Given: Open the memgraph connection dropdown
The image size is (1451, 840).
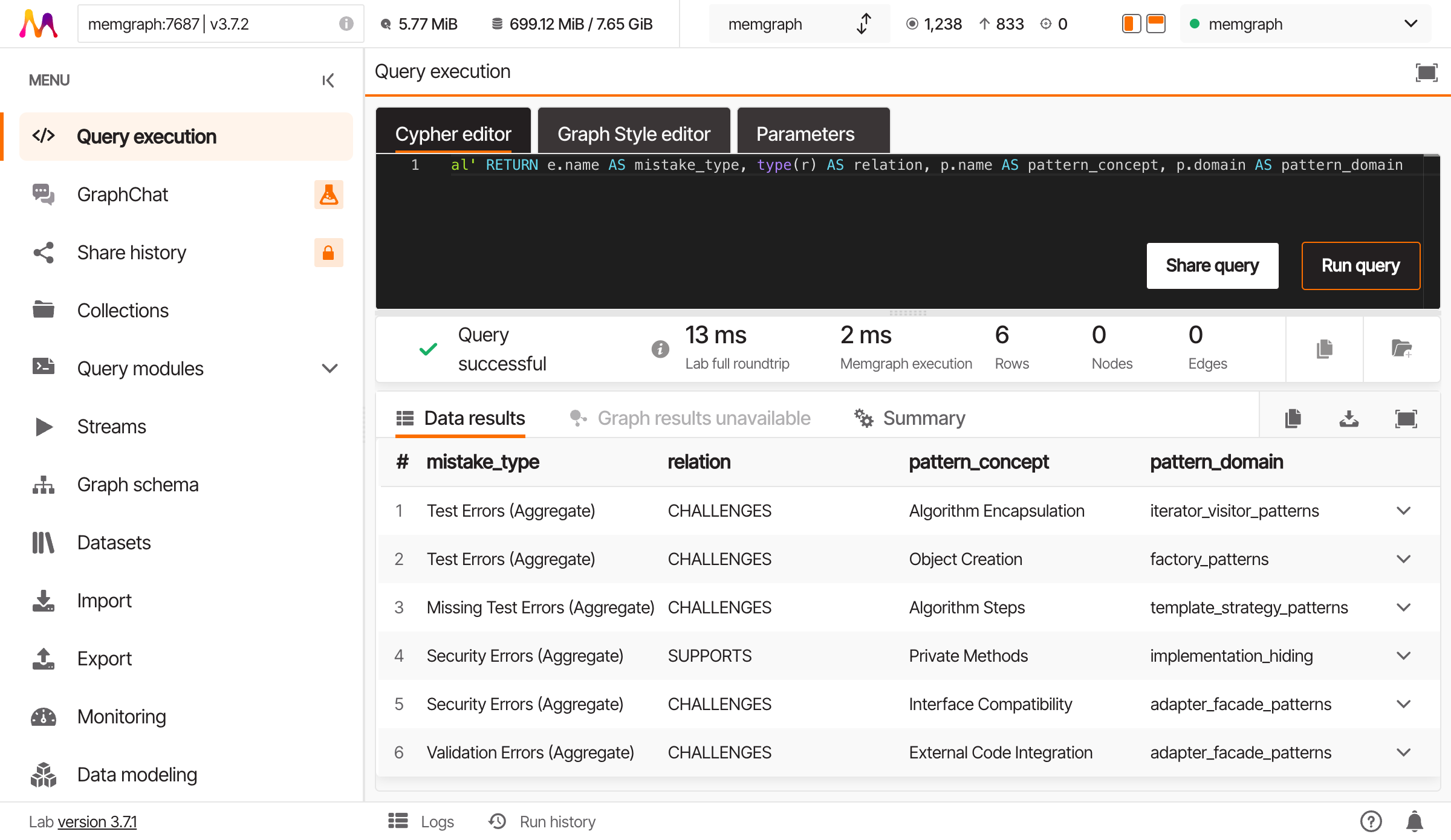Looking at the screenshot, I should point(1410,24).
